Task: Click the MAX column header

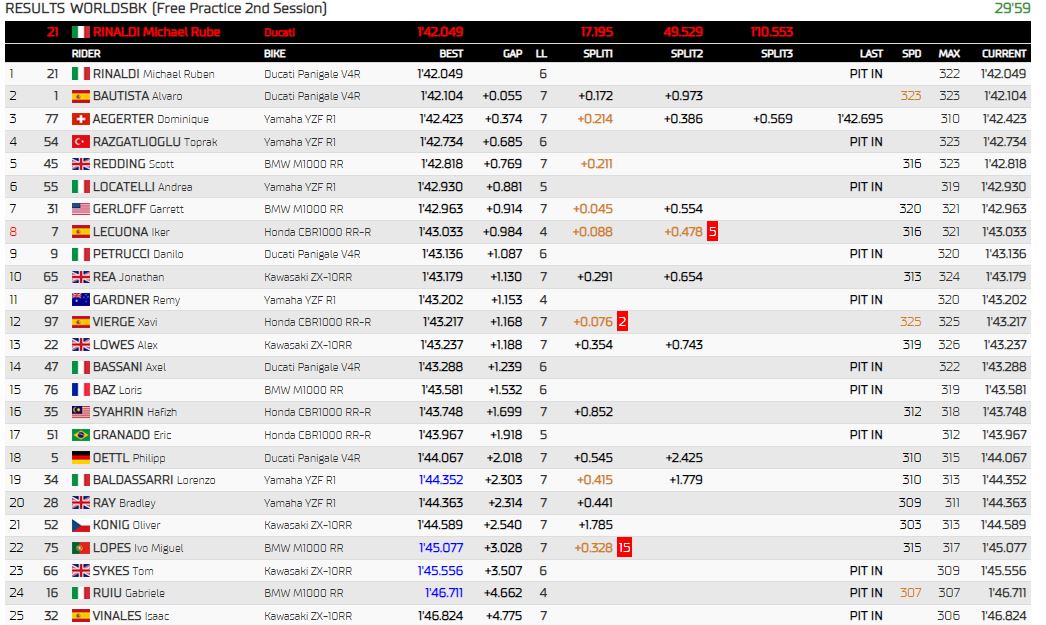Action: coord(949,53)
